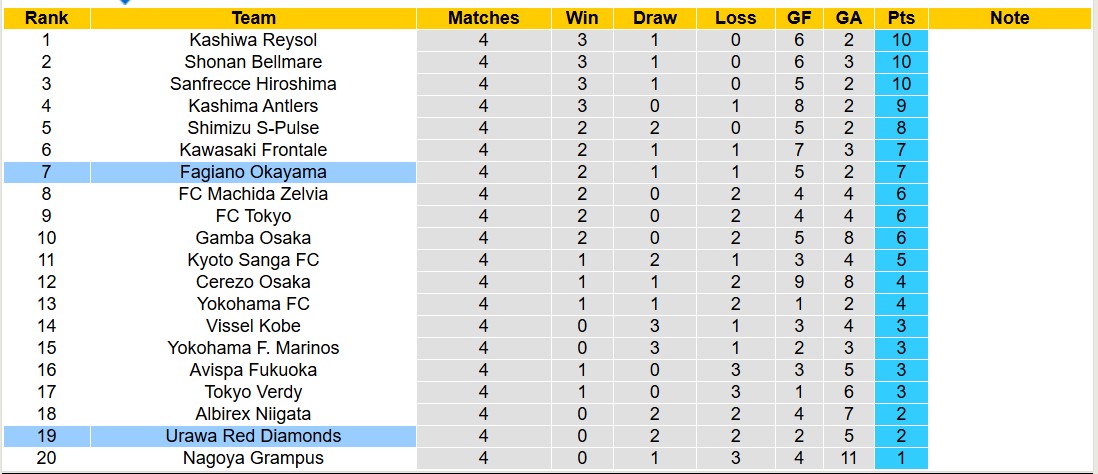Click the Win column header

[x=582, y=18]
